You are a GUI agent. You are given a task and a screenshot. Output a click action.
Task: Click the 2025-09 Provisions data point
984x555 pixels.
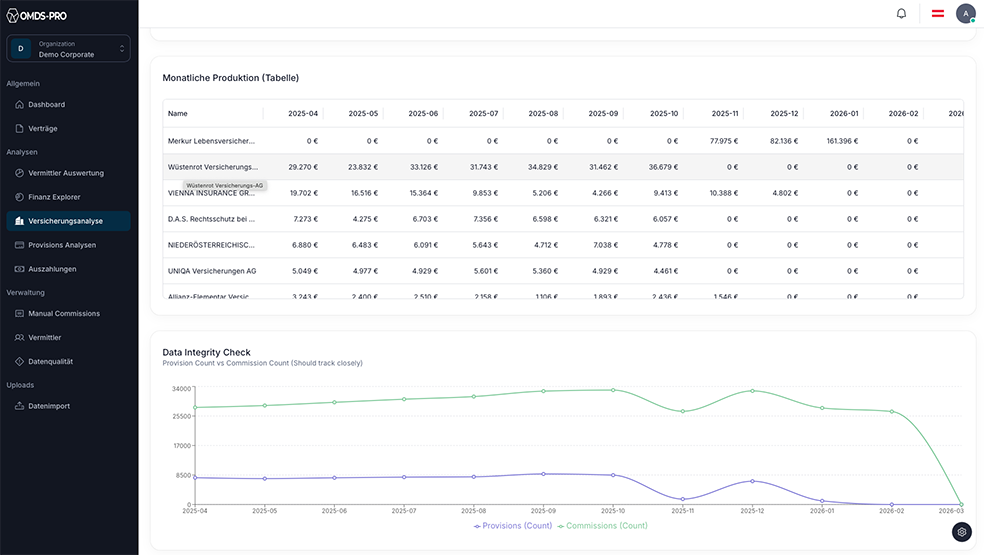pyautogui.click(x=543, y=474)
